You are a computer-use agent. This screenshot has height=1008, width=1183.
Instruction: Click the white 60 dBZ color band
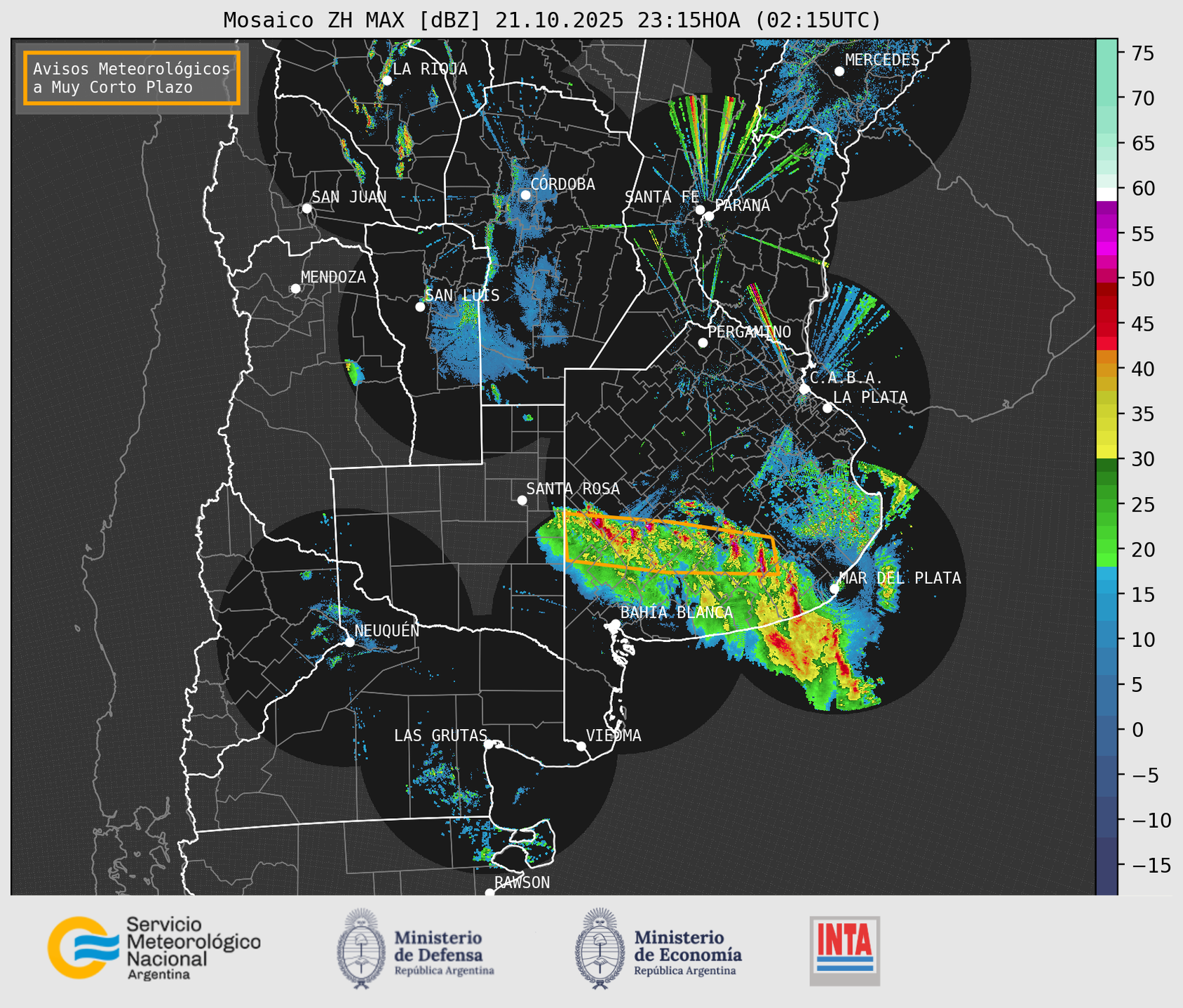[x=1107, y=194]
